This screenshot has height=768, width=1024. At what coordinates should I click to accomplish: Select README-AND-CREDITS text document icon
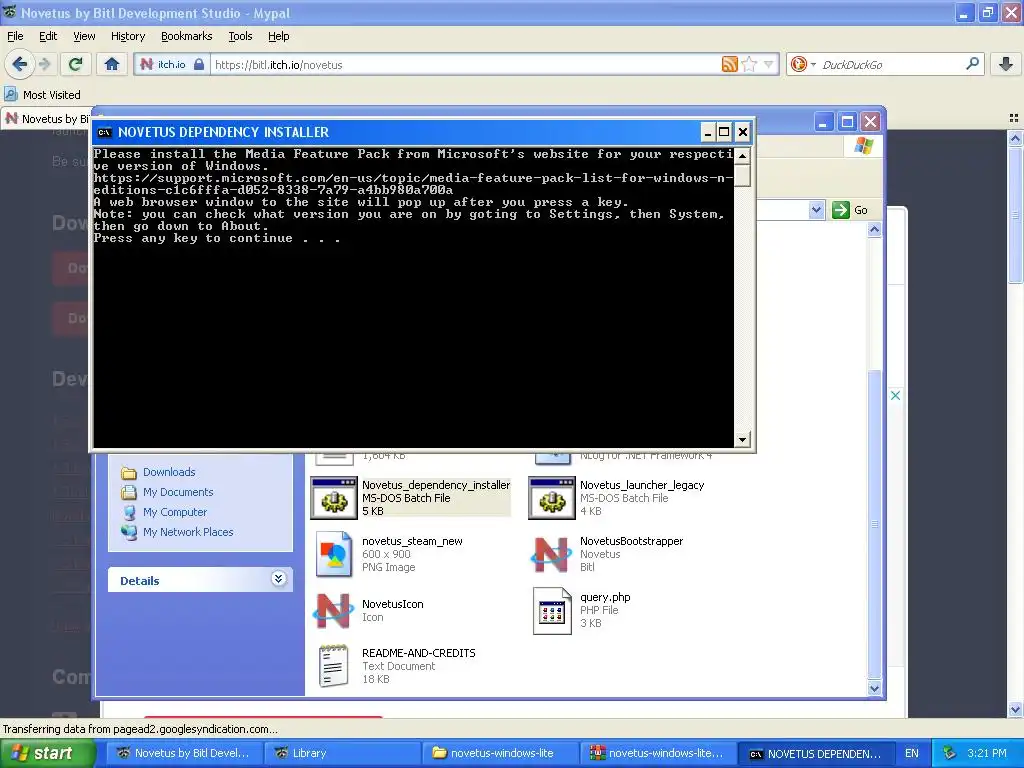(x=334, y=665)
